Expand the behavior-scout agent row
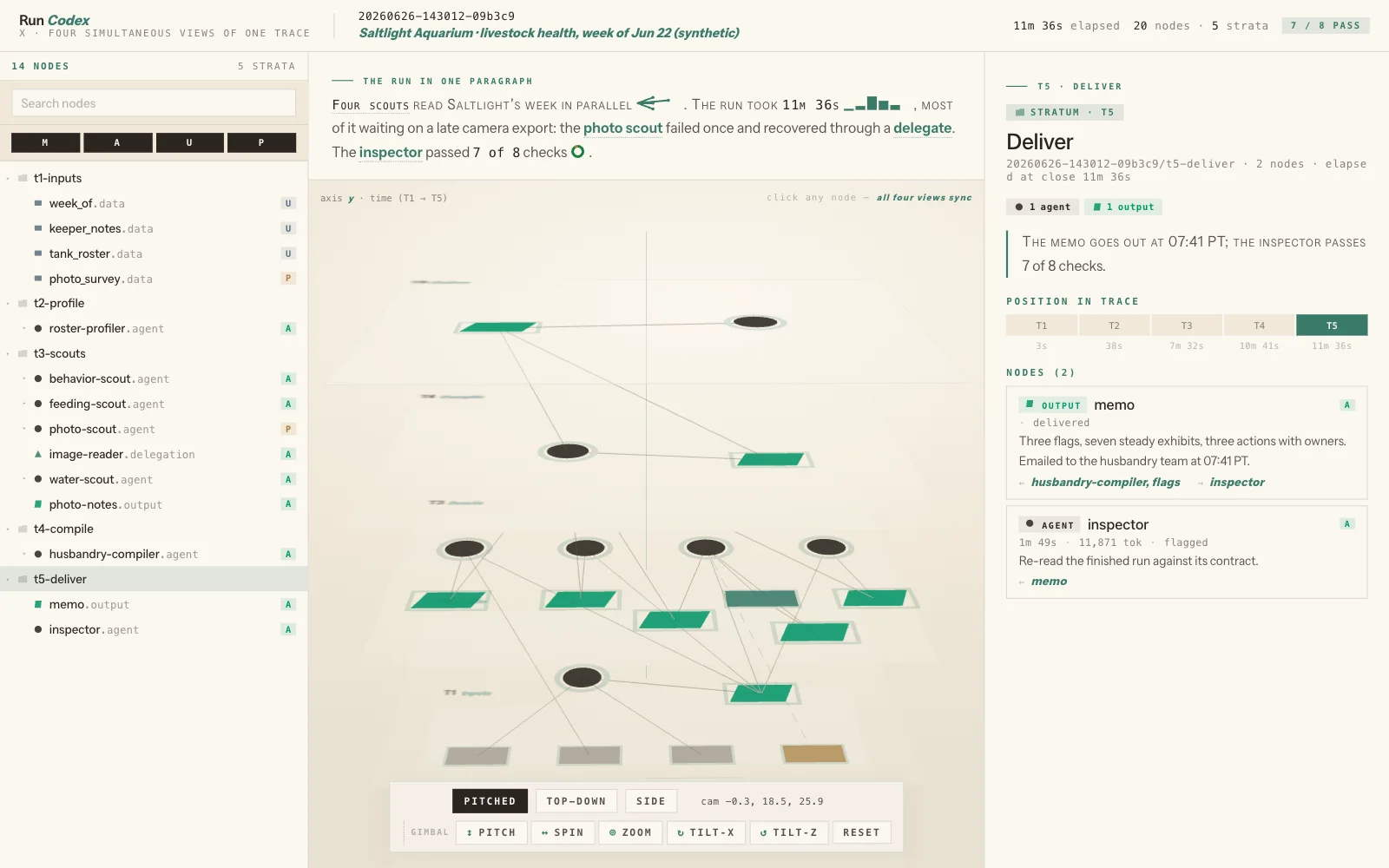 23,379
